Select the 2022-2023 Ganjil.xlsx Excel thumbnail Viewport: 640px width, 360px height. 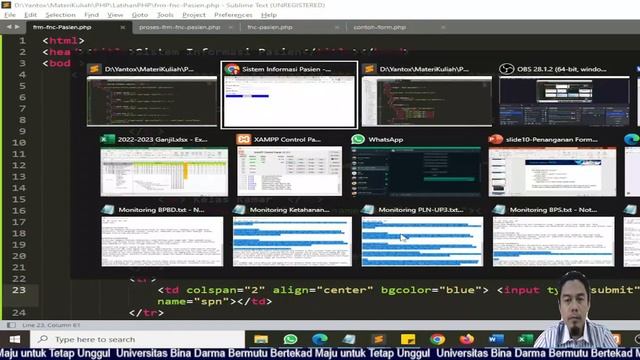point(164,171)
